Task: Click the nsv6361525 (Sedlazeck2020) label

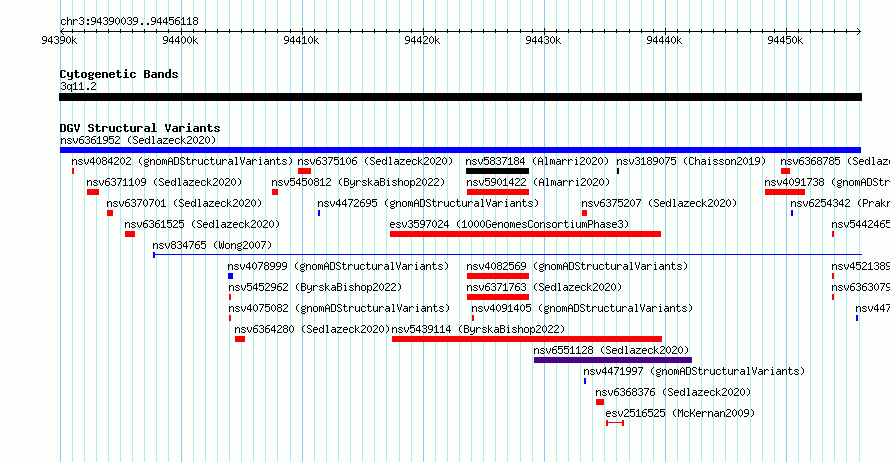Action: 202,224
